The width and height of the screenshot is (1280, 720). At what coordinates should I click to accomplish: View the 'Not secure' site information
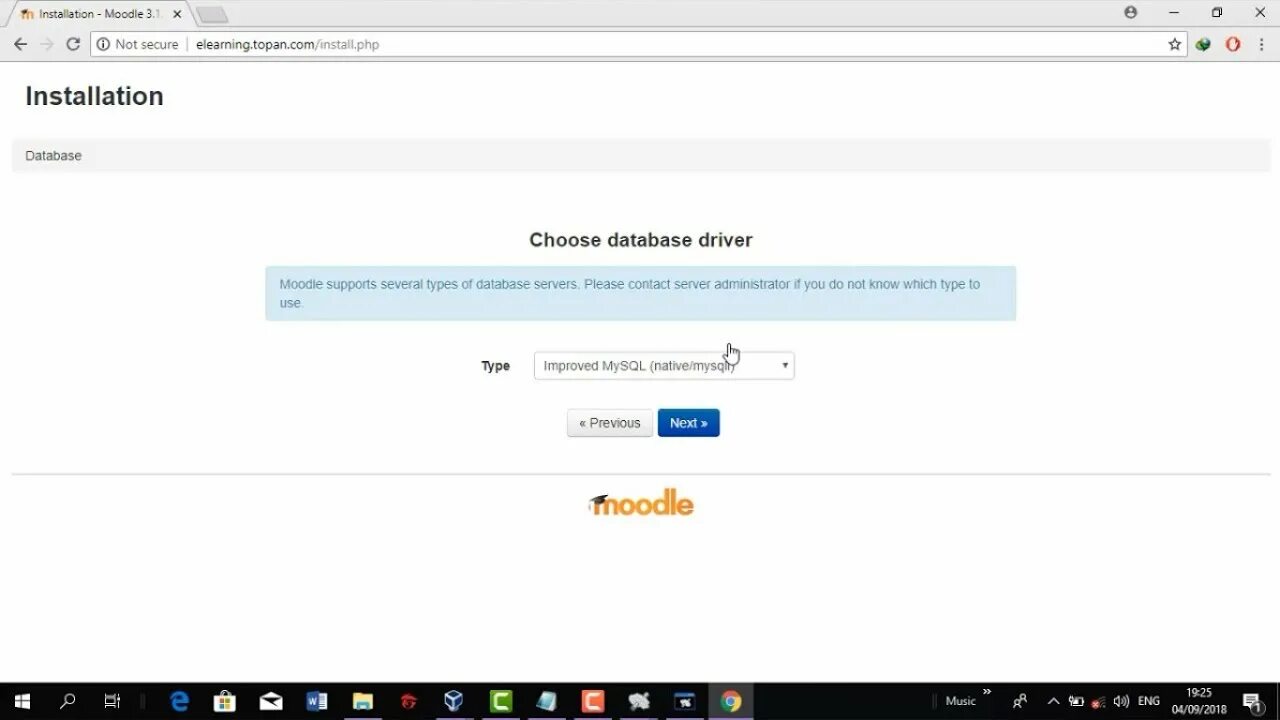click(138, 44)
